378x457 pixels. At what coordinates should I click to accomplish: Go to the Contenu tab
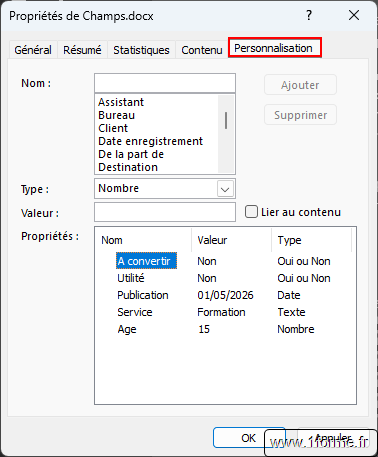(202, 50)
